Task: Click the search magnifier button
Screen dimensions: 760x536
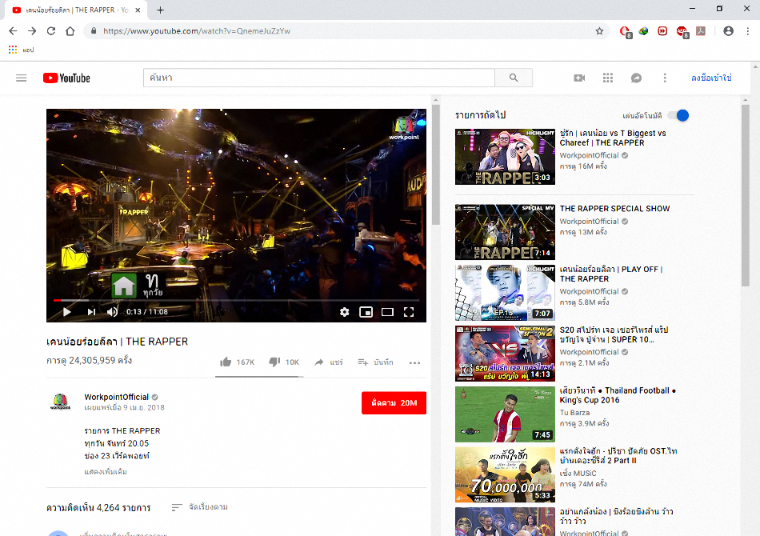Action: pyautogui.click(x=513, y=78)
